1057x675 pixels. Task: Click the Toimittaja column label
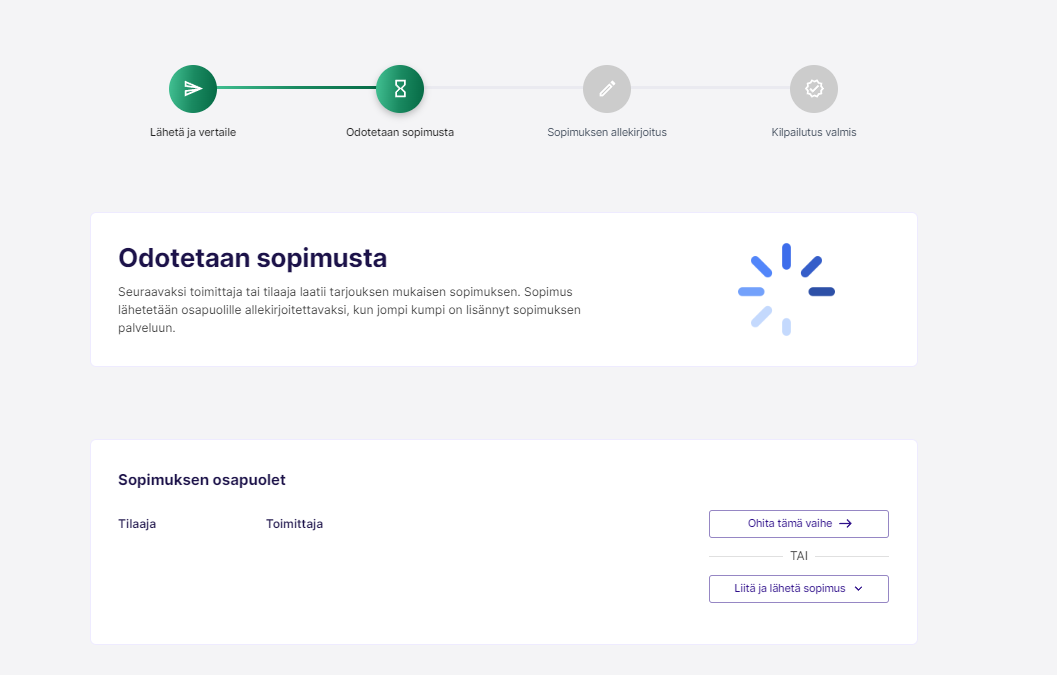pyautogui.click(x=294, y=524)
